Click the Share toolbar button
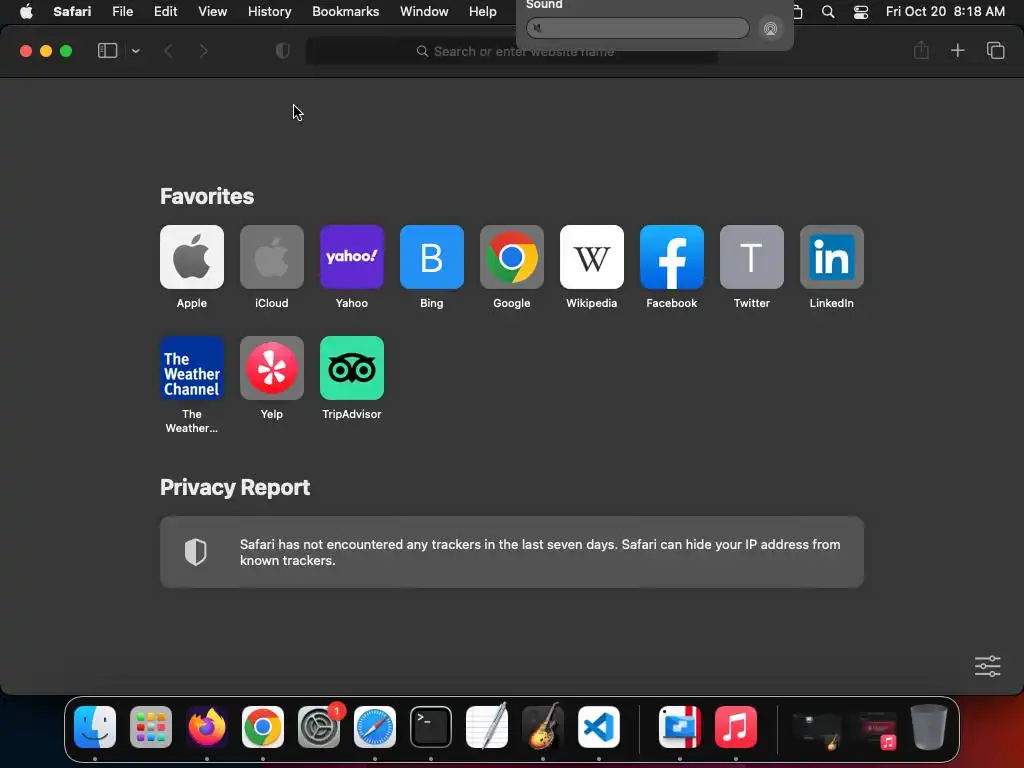 pos(921,50)
